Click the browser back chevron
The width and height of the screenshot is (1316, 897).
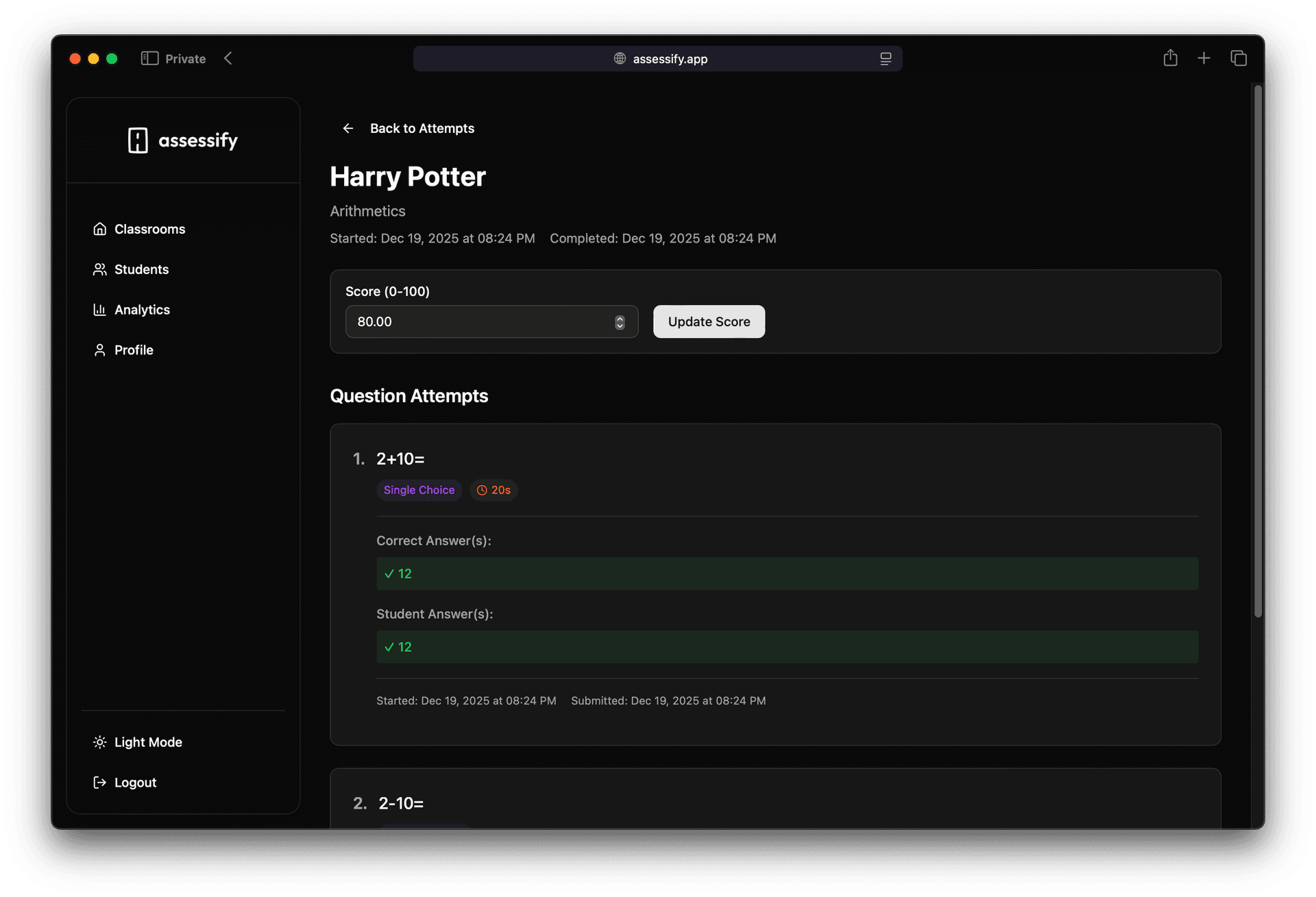tap(228, 58)
